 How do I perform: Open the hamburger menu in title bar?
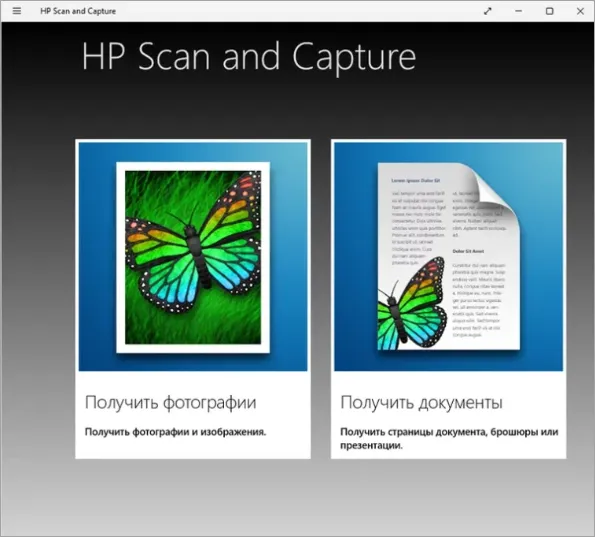17,11
